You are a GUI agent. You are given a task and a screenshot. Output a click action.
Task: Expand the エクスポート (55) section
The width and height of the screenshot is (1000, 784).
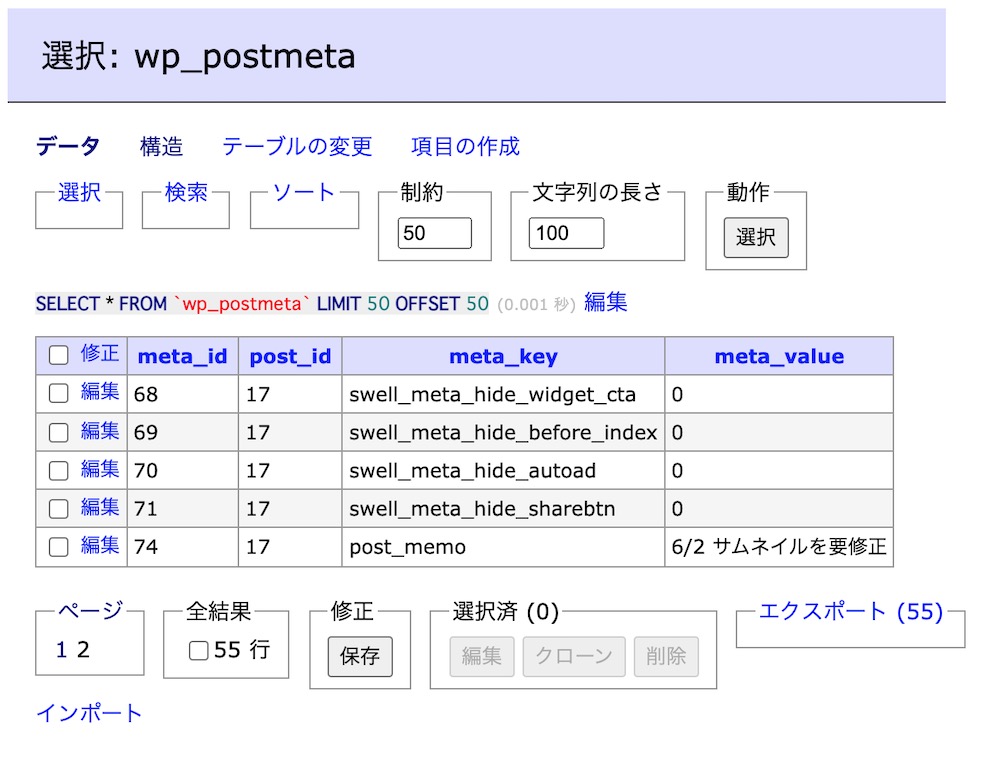851,612
